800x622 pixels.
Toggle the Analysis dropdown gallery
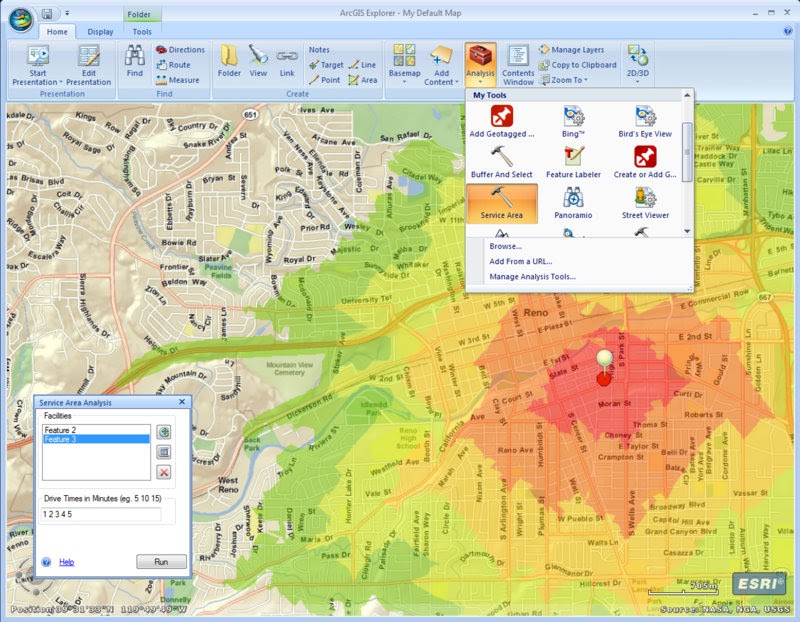[x=480, y=65]
